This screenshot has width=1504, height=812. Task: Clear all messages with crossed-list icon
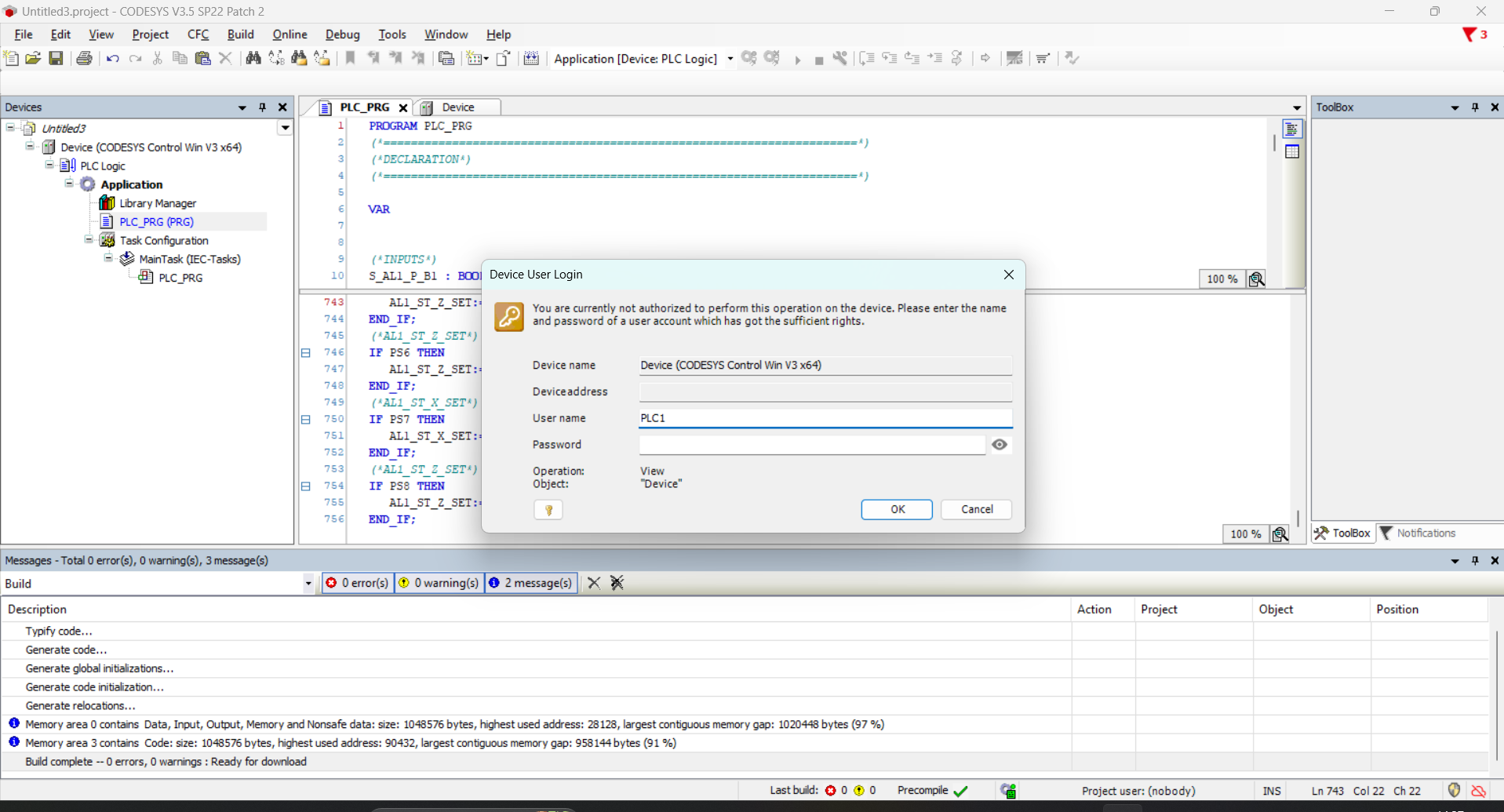click(617, 583)
